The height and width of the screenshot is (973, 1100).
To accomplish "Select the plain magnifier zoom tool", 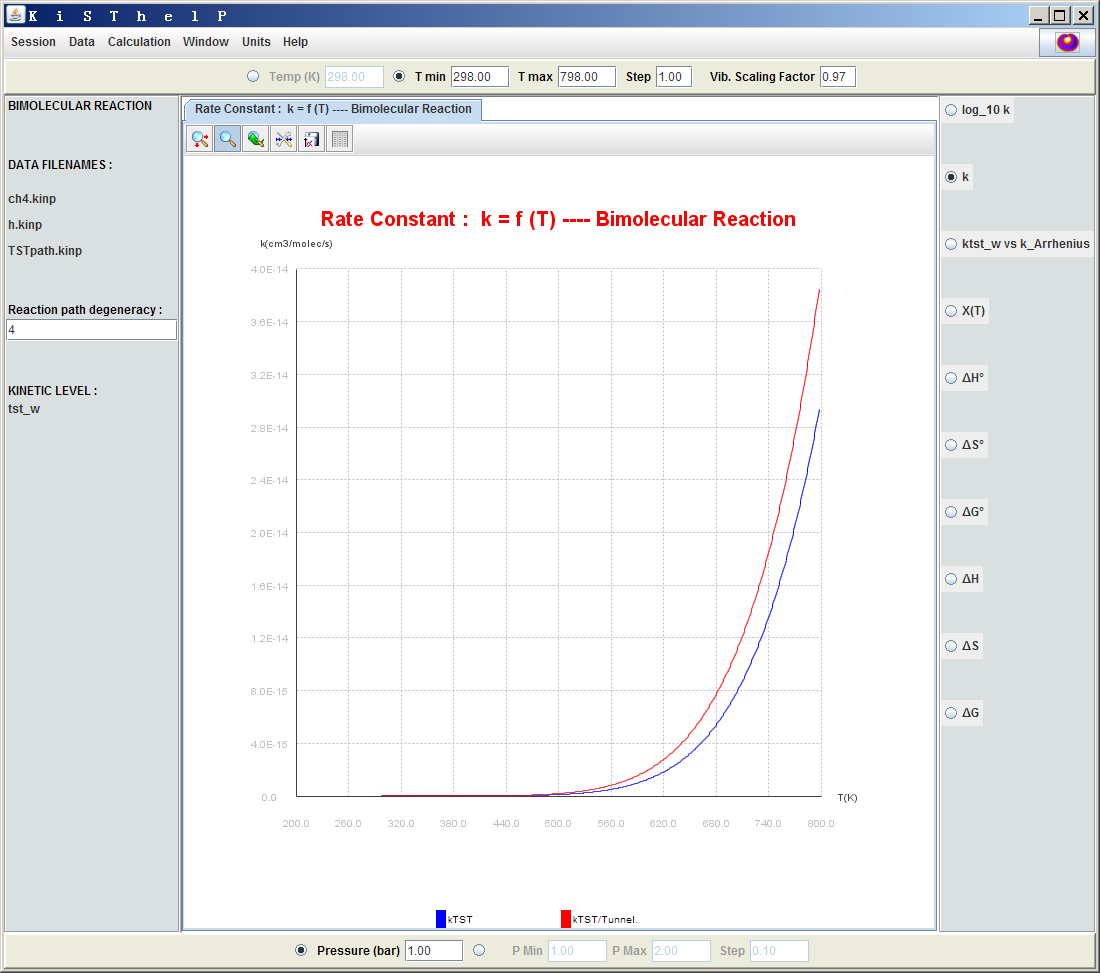I will point(228,139).
